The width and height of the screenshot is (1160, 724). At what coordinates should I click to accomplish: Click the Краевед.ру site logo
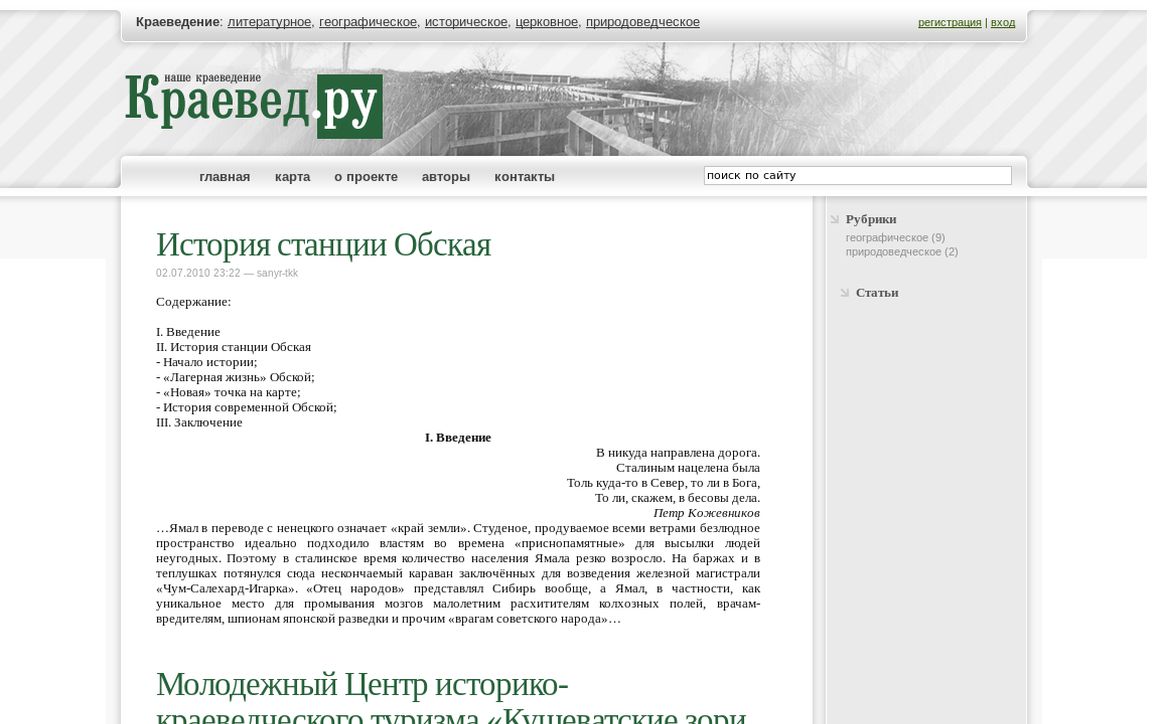click(254, 104)
